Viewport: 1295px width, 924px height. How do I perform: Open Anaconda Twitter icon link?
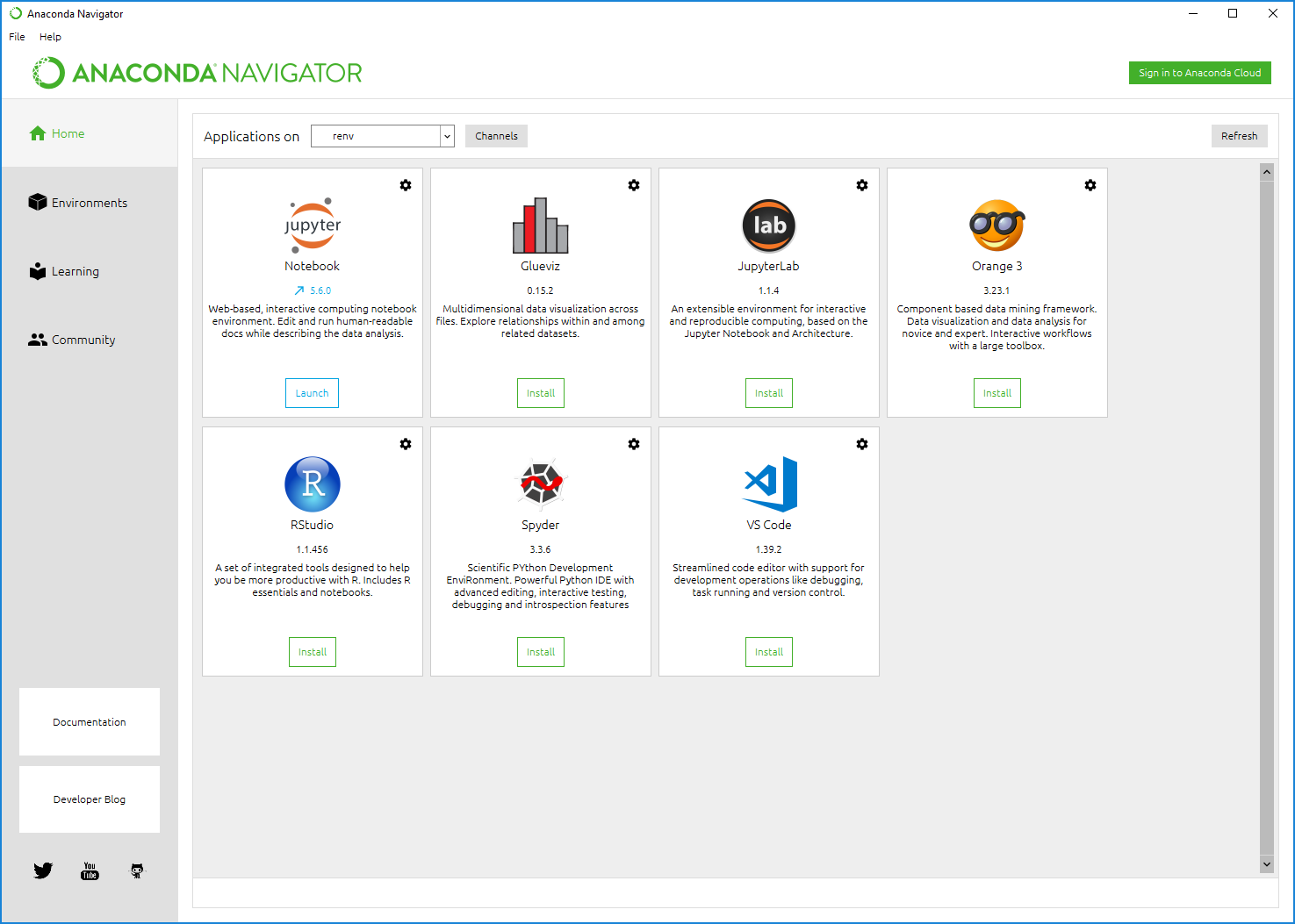coord(43,870)
